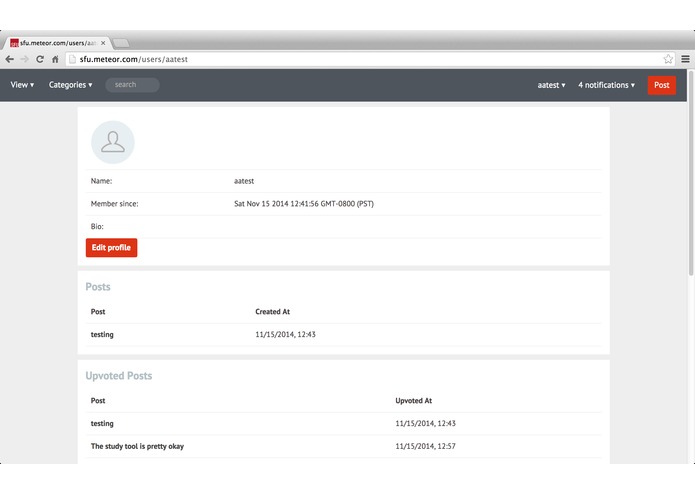
Task: Click the red Post button
Action: coord(662,85)
